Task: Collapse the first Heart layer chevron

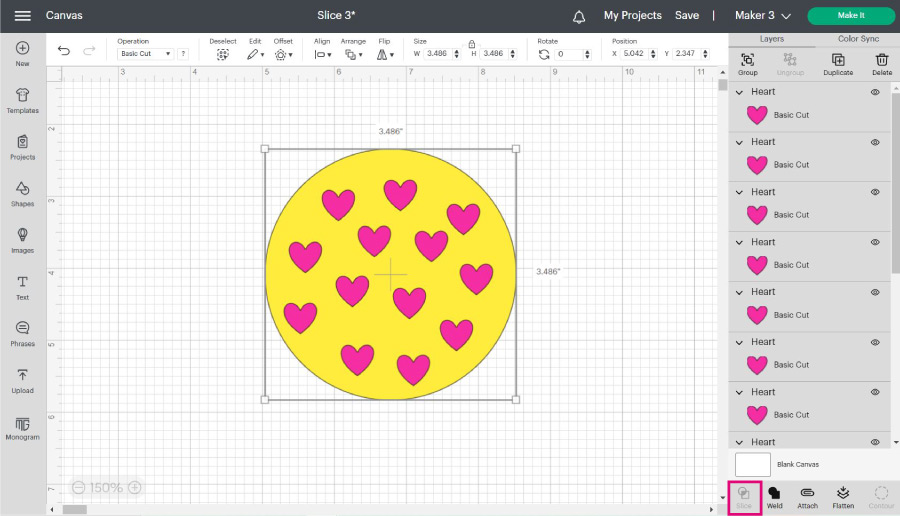Action: (739, 92)
